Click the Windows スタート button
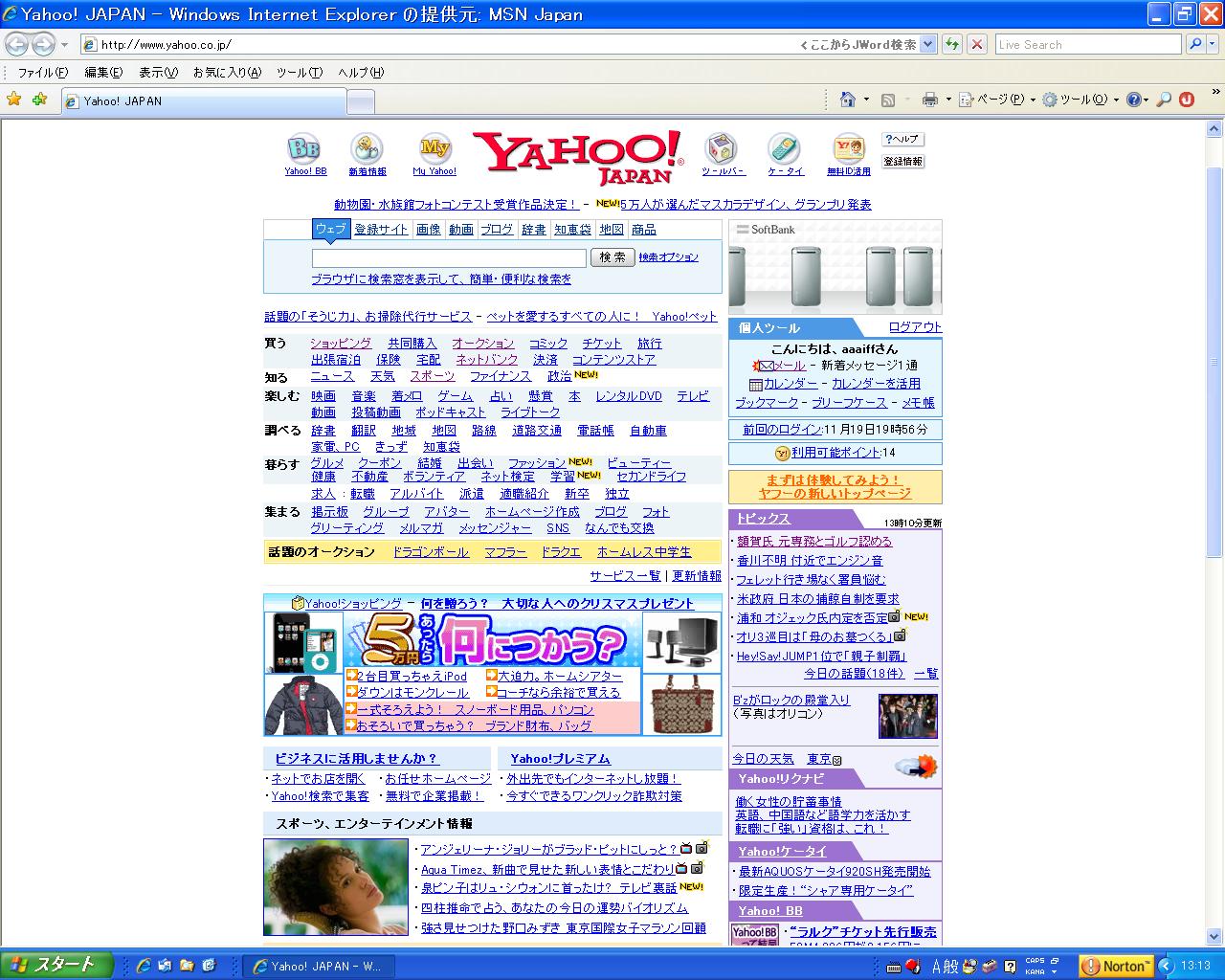Screen dimensions: 1225x980 click(x=56, y=966)
